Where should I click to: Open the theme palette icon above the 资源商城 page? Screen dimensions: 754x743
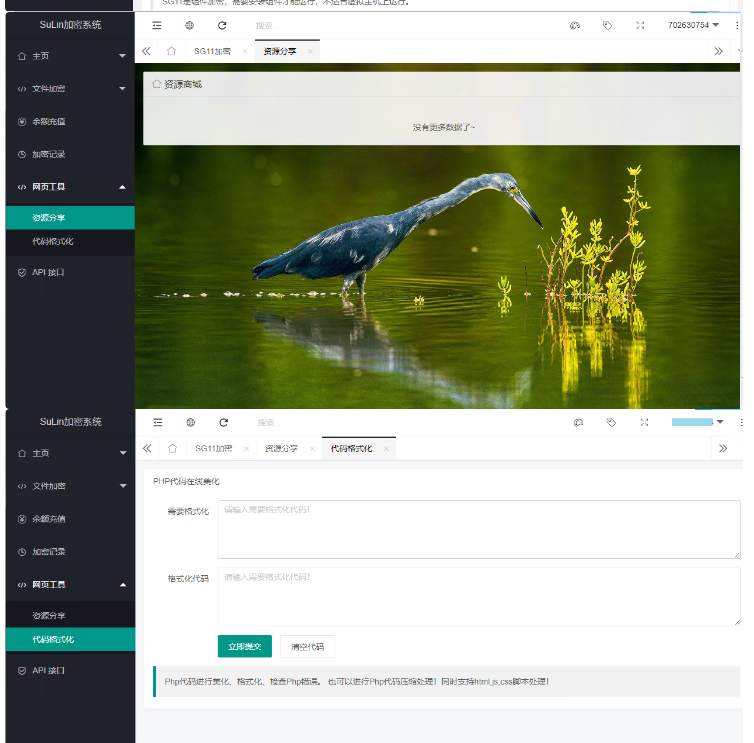click(575, 25)
